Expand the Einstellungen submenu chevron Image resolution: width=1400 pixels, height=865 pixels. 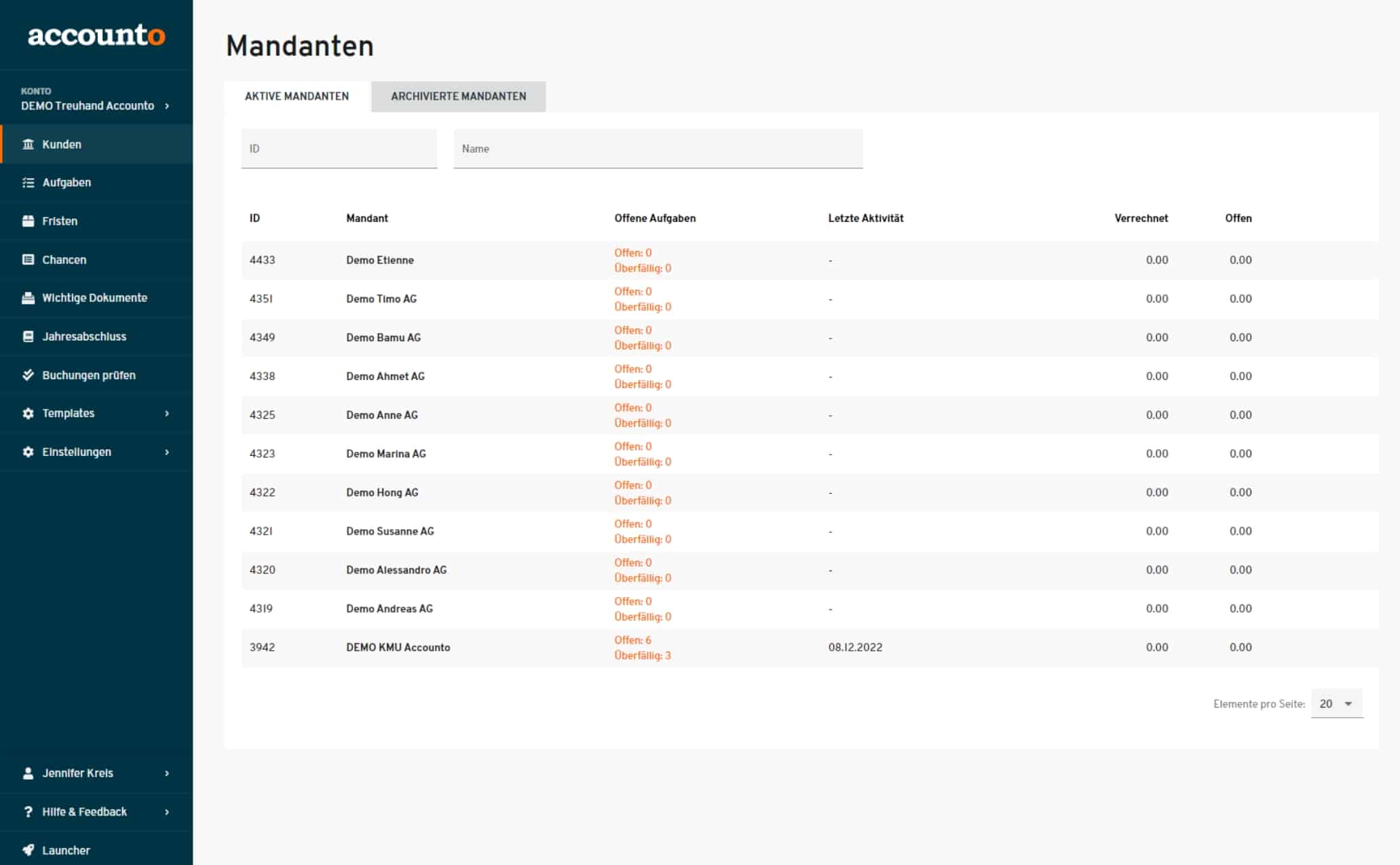pos(167,452)
